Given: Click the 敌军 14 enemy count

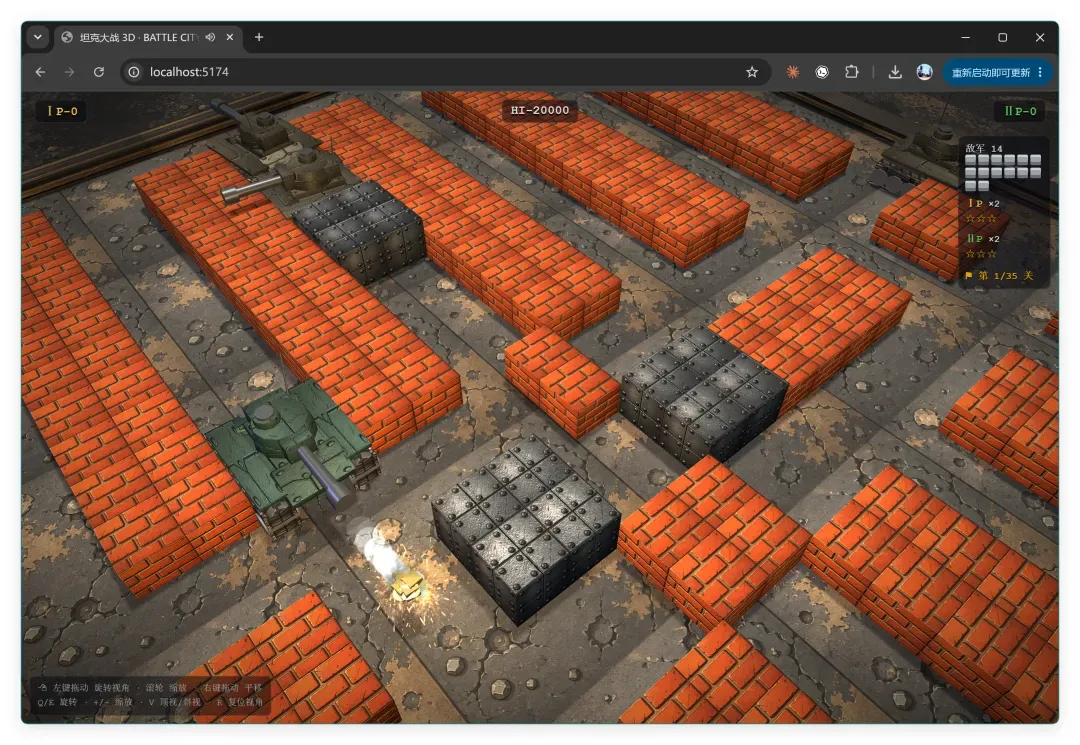Looking at the screenshot, I should (984, 148).
